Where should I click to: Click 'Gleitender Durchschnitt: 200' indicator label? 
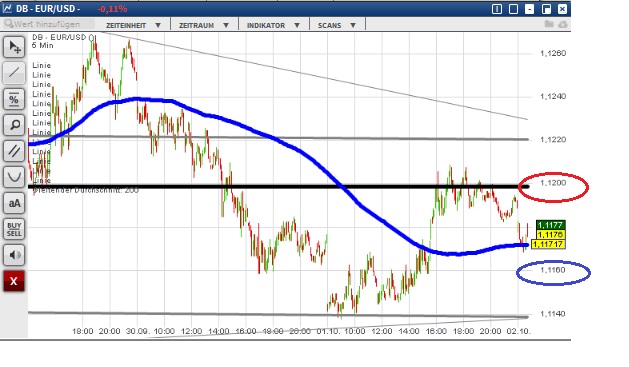pos(86,190)
